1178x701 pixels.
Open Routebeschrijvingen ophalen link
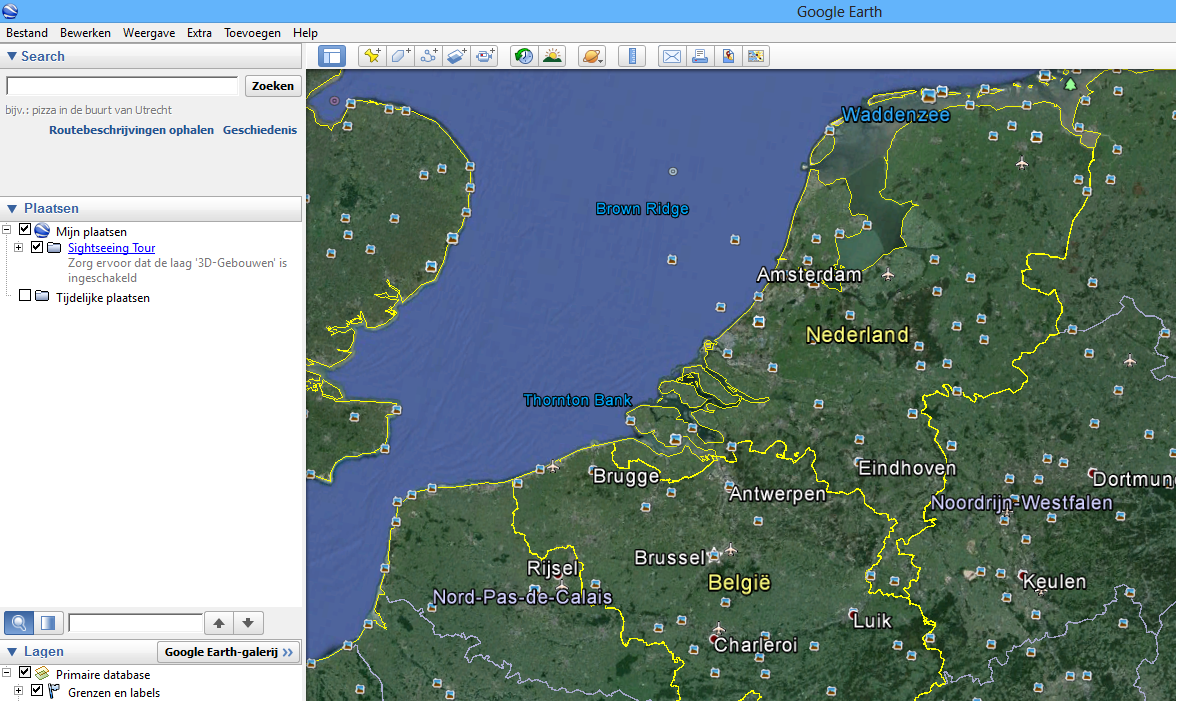point(131,130)
